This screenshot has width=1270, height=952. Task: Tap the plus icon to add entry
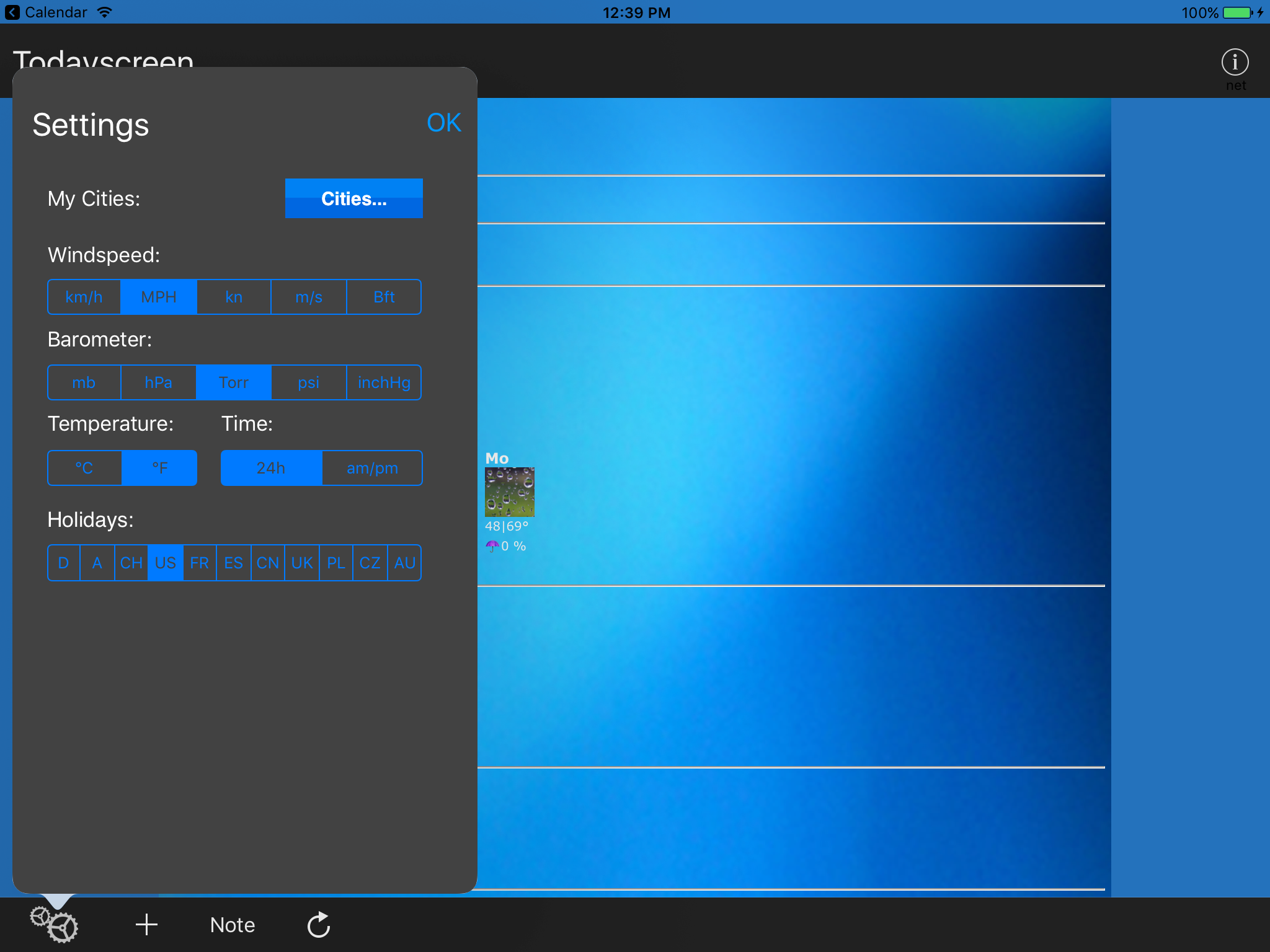(146, 924)
